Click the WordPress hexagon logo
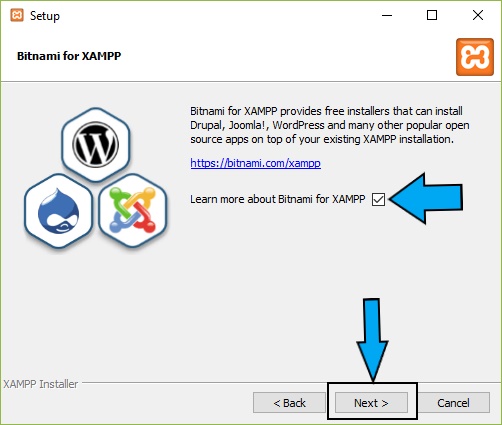This screenshot has width=502, height=425. pos(96,145)
